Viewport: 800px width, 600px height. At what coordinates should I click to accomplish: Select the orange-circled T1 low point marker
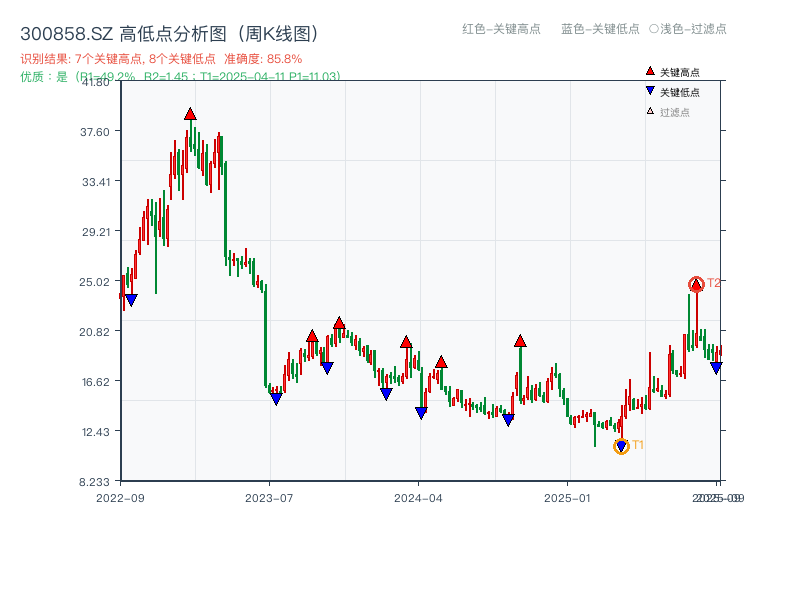click(x=621, y=445)
